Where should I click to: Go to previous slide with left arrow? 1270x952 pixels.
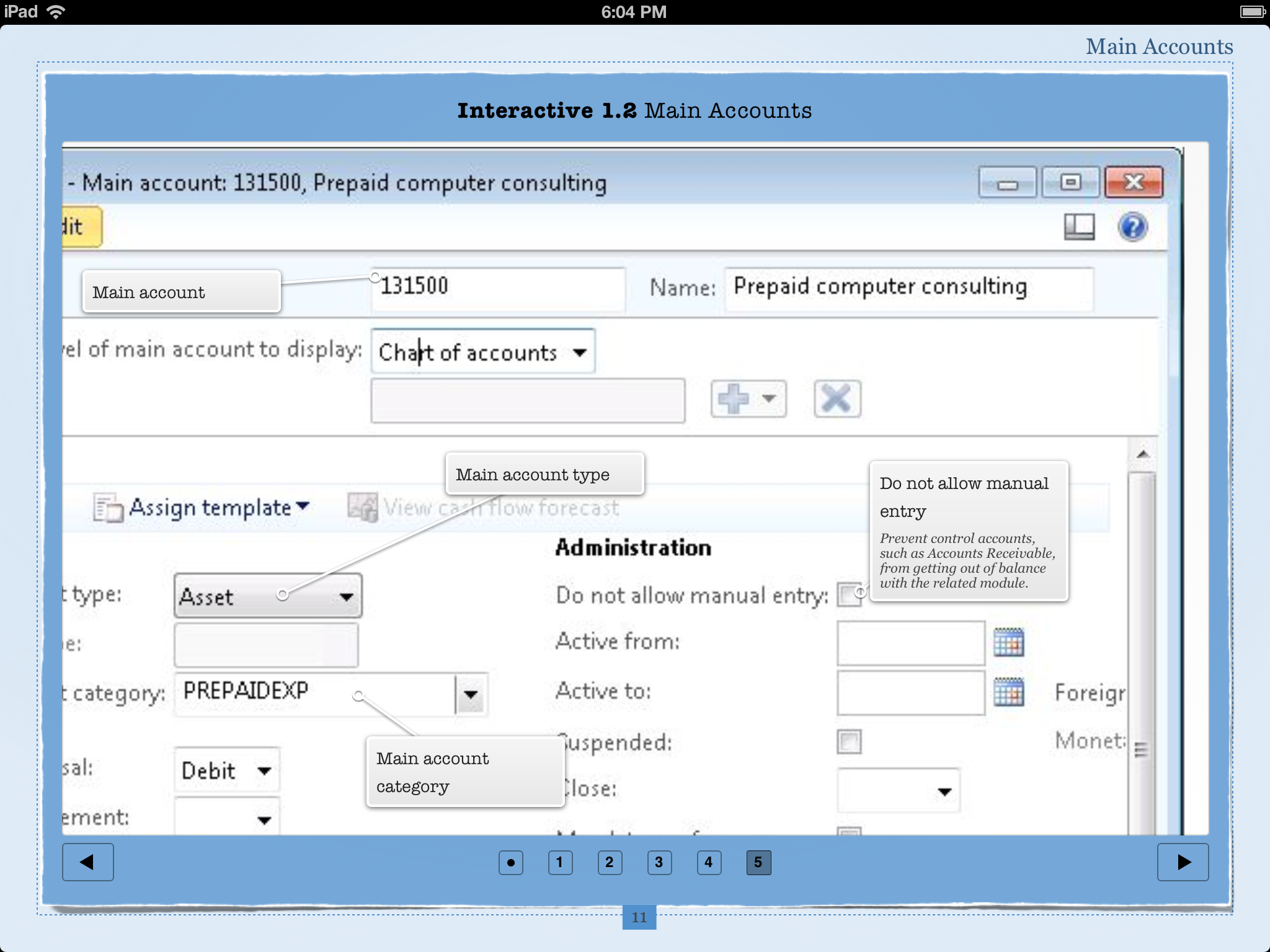point(87,862)
